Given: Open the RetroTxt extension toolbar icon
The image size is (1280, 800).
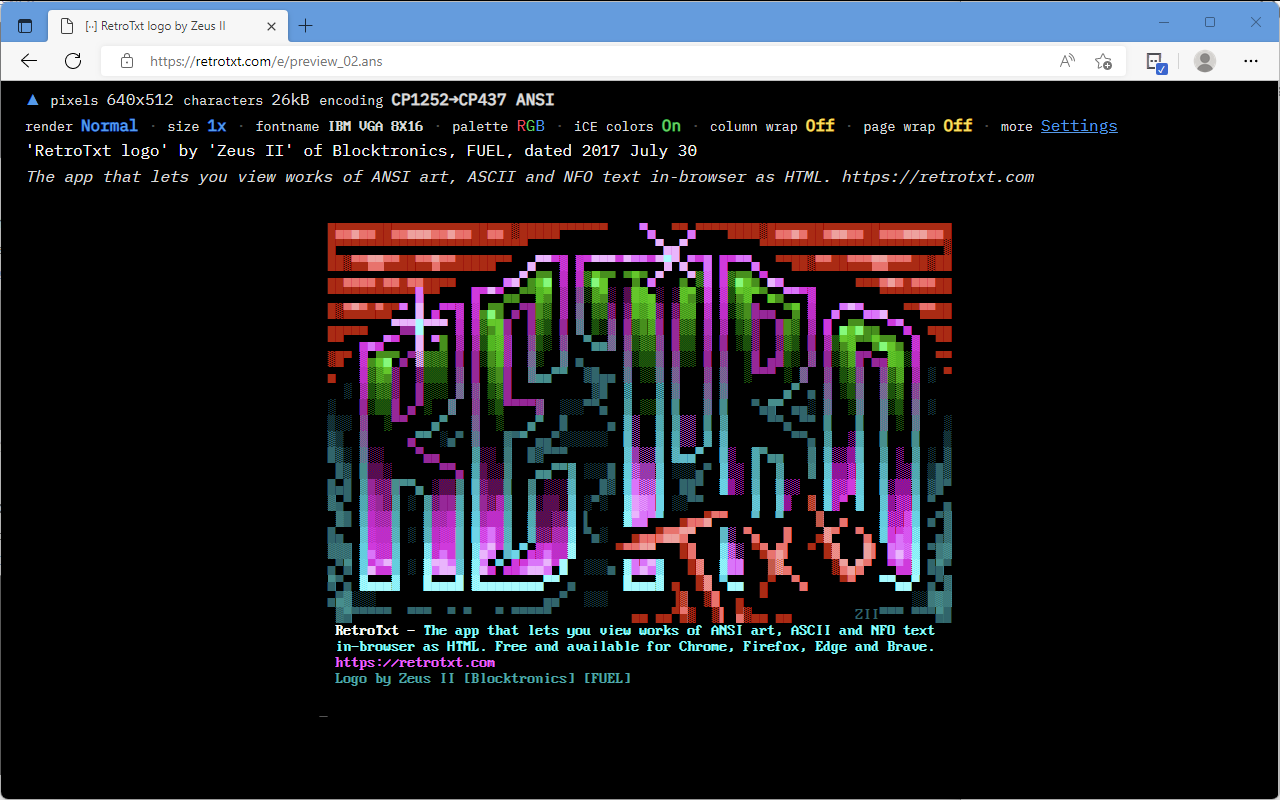Looking at the screenshot, I should tap(1156, 62).
